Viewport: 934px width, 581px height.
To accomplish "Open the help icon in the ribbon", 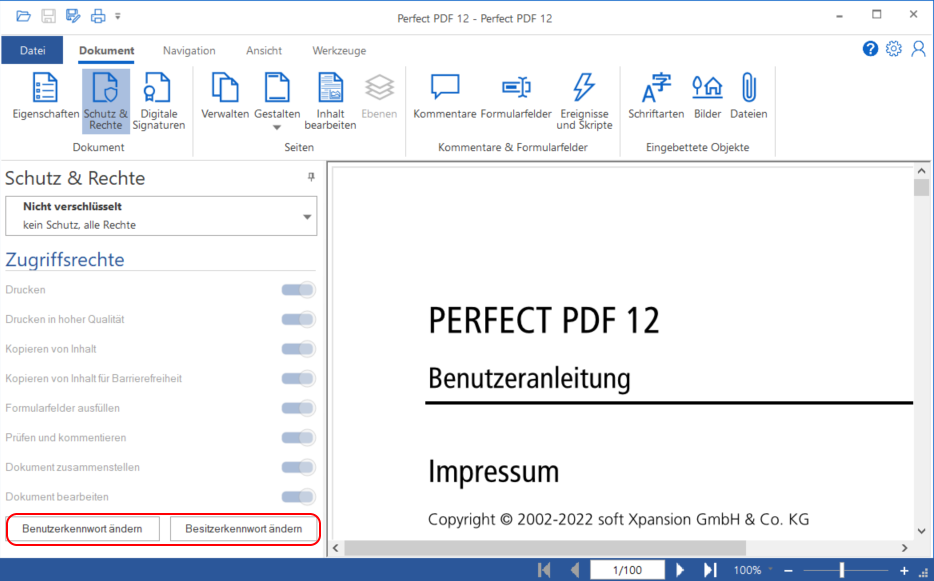I will [x=869, y=48].
